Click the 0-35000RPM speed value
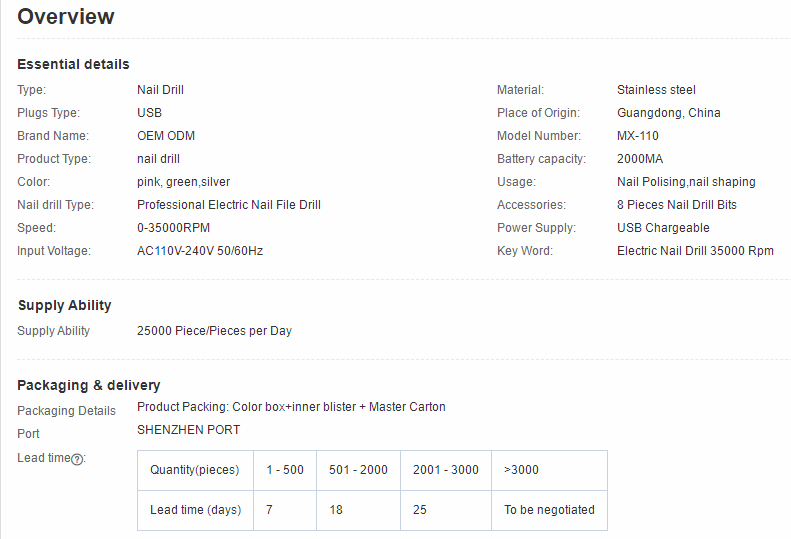The image size is (791, 539). 173,228
